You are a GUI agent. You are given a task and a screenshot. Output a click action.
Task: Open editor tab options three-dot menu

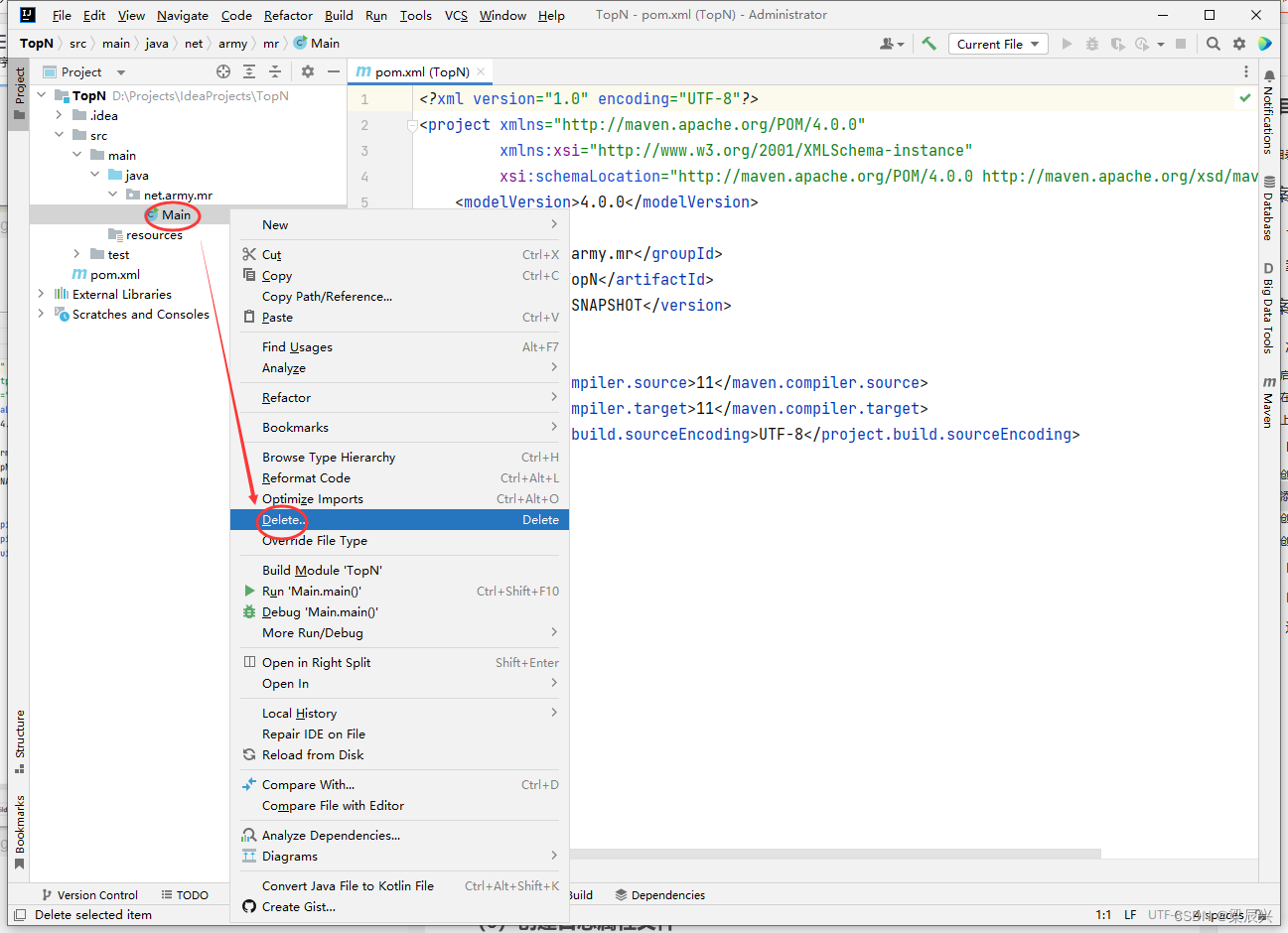[x=1245, y=71]
